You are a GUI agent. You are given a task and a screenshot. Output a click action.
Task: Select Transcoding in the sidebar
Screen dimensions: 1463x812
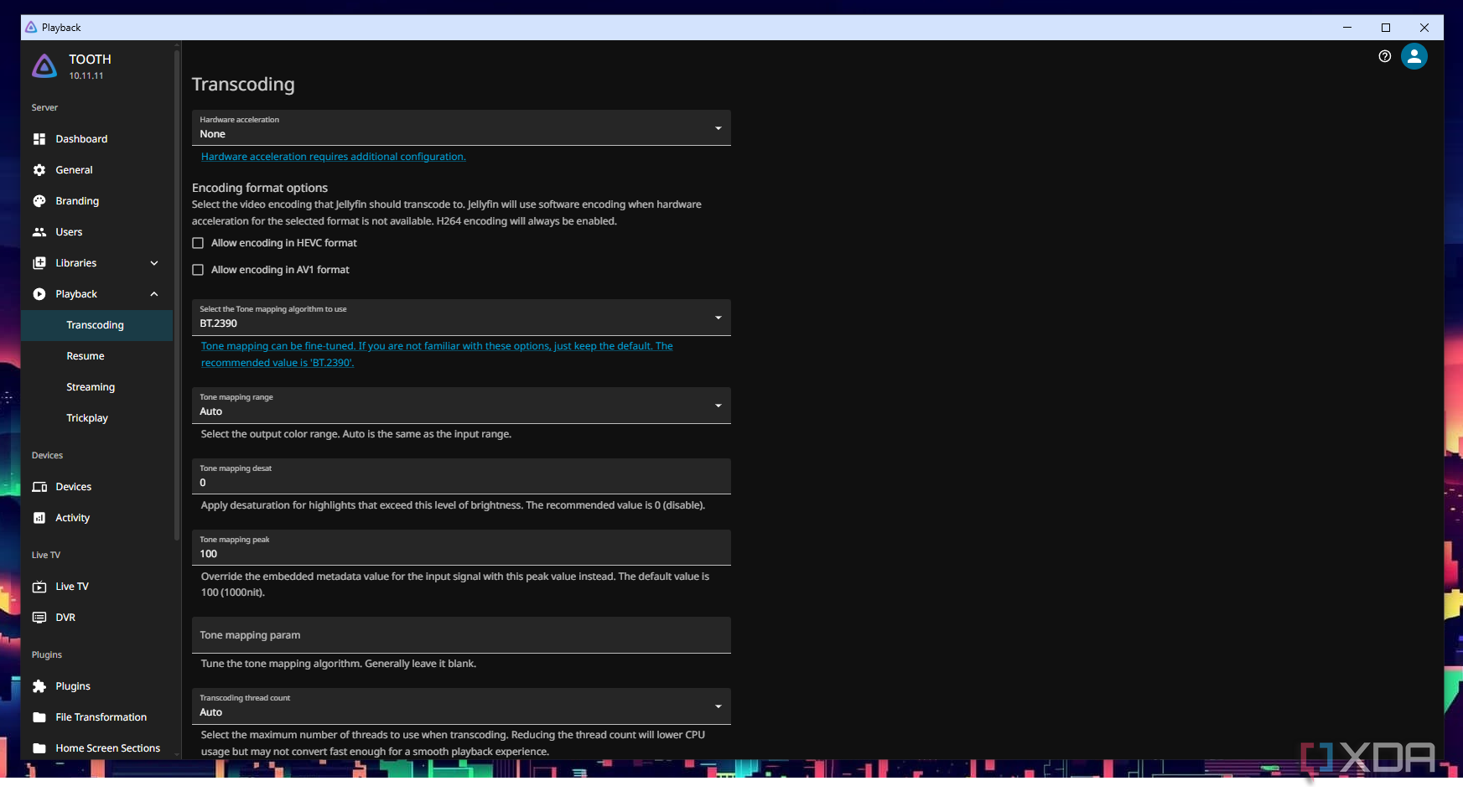(97, 325)
